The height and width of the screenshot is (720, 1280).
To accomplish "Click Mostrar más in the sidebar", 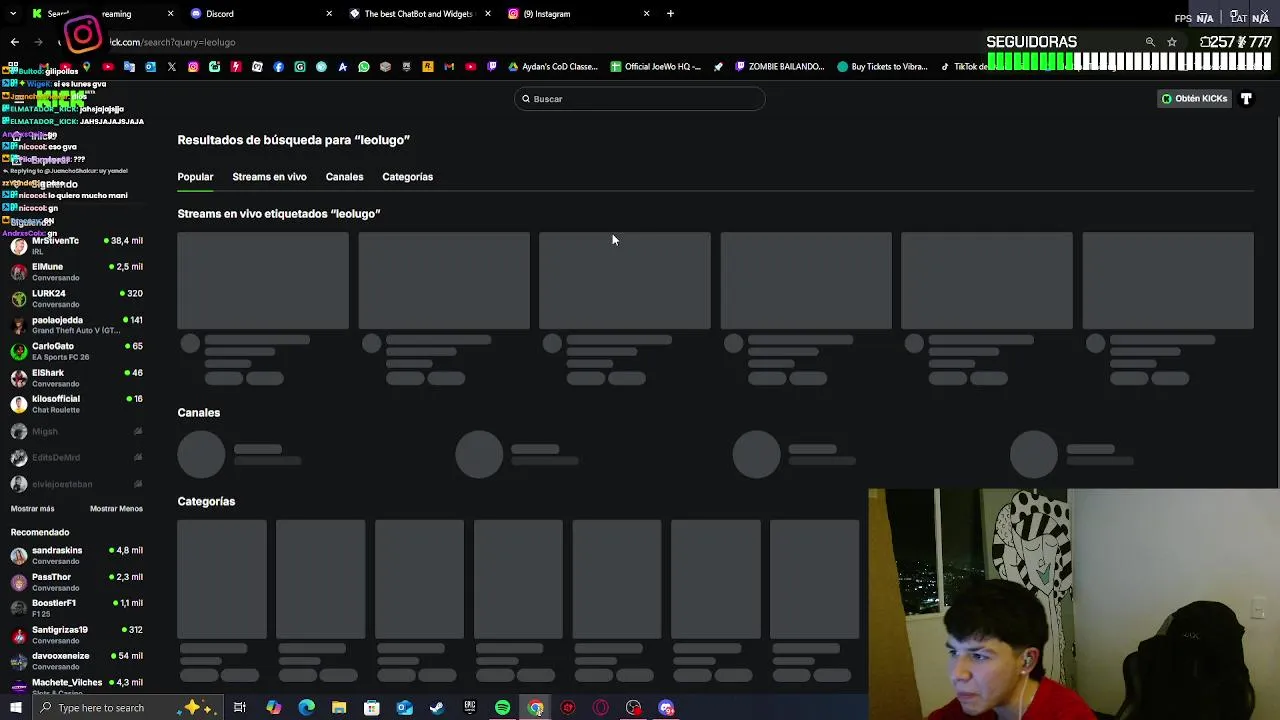I will click(x=32, y=509).
